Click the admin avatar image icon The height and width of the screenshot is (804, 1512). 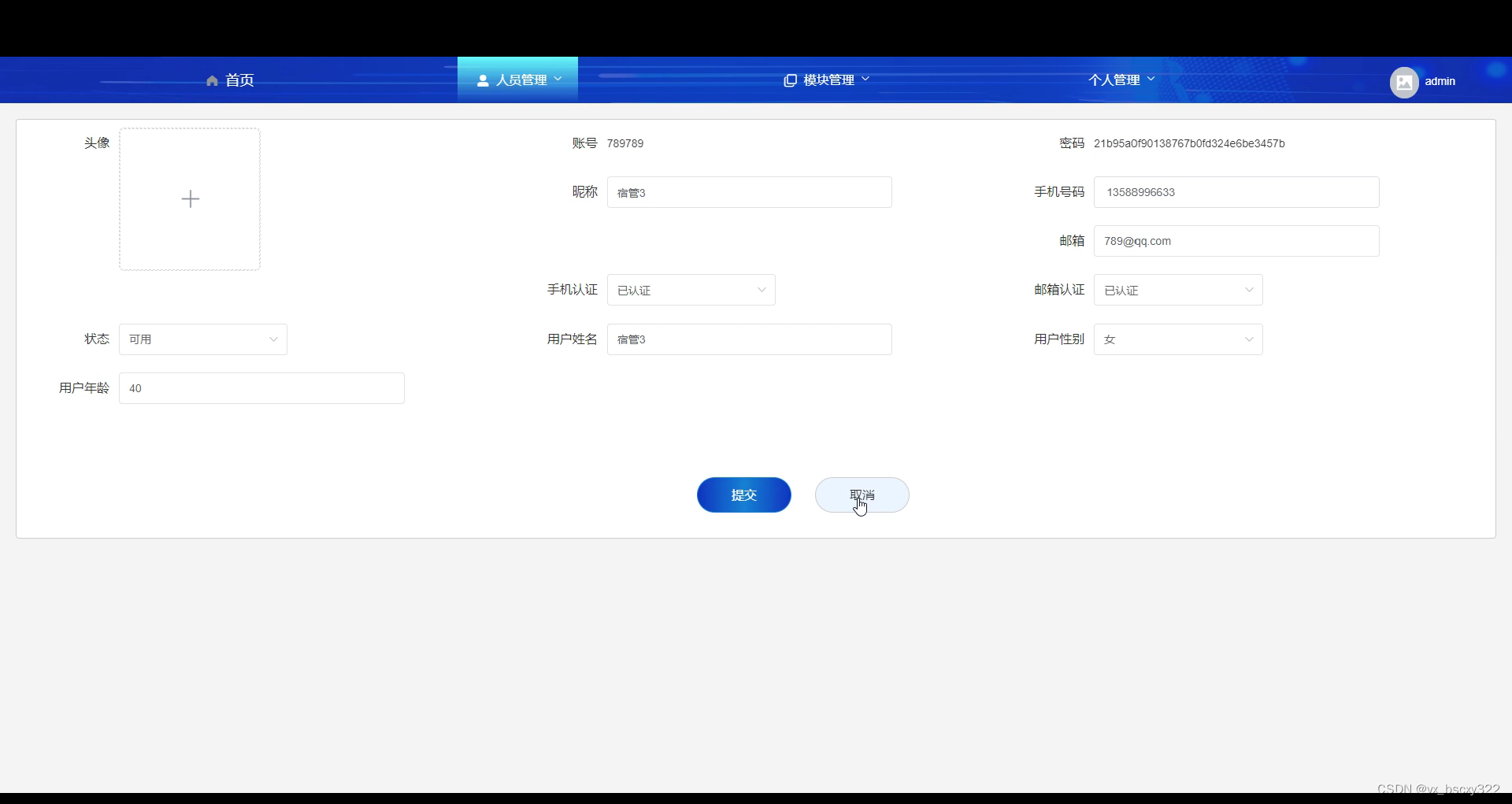[1404, 82]
